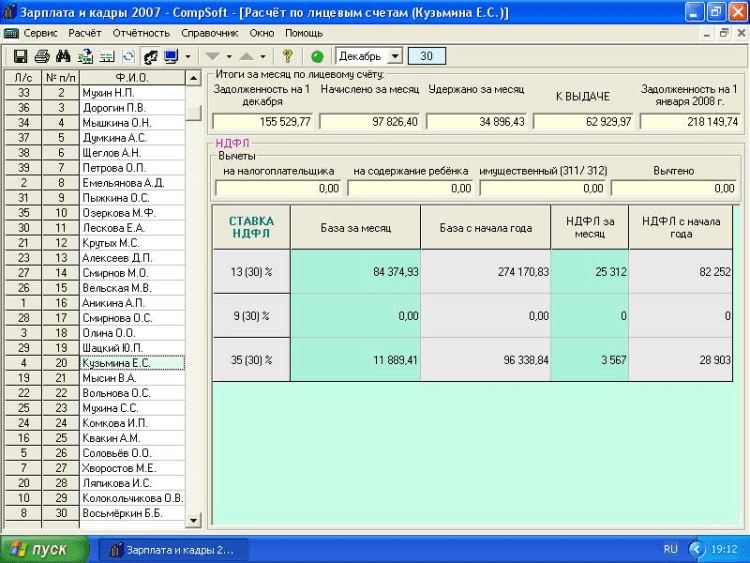
Task: Select employee Восьмёркин Б.Б.
Action: point(132,513)
